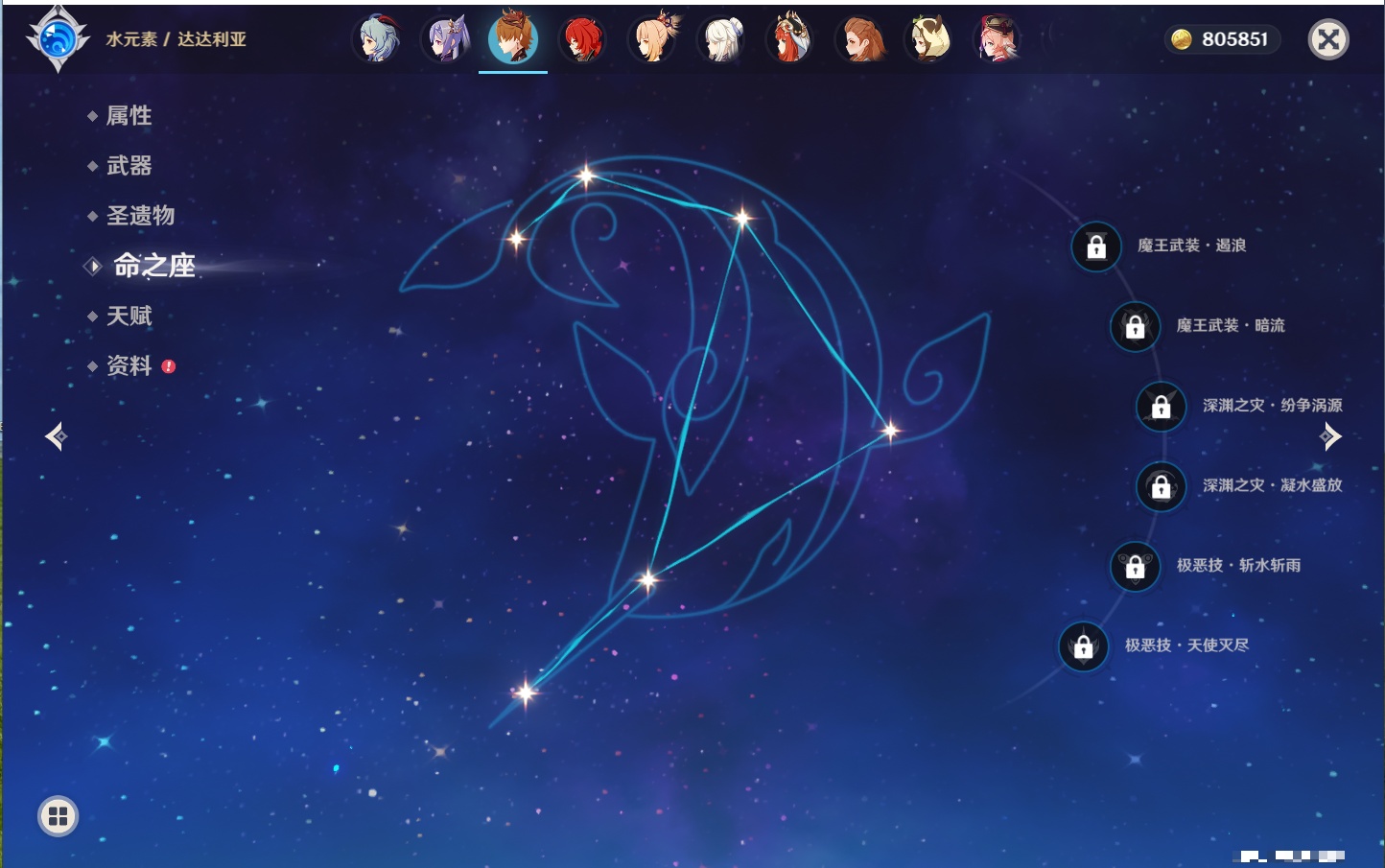Select the blonde ponytail Yoimiya avatar
This screenshot has height=868, width=1385.
click(x=653, y=39)
